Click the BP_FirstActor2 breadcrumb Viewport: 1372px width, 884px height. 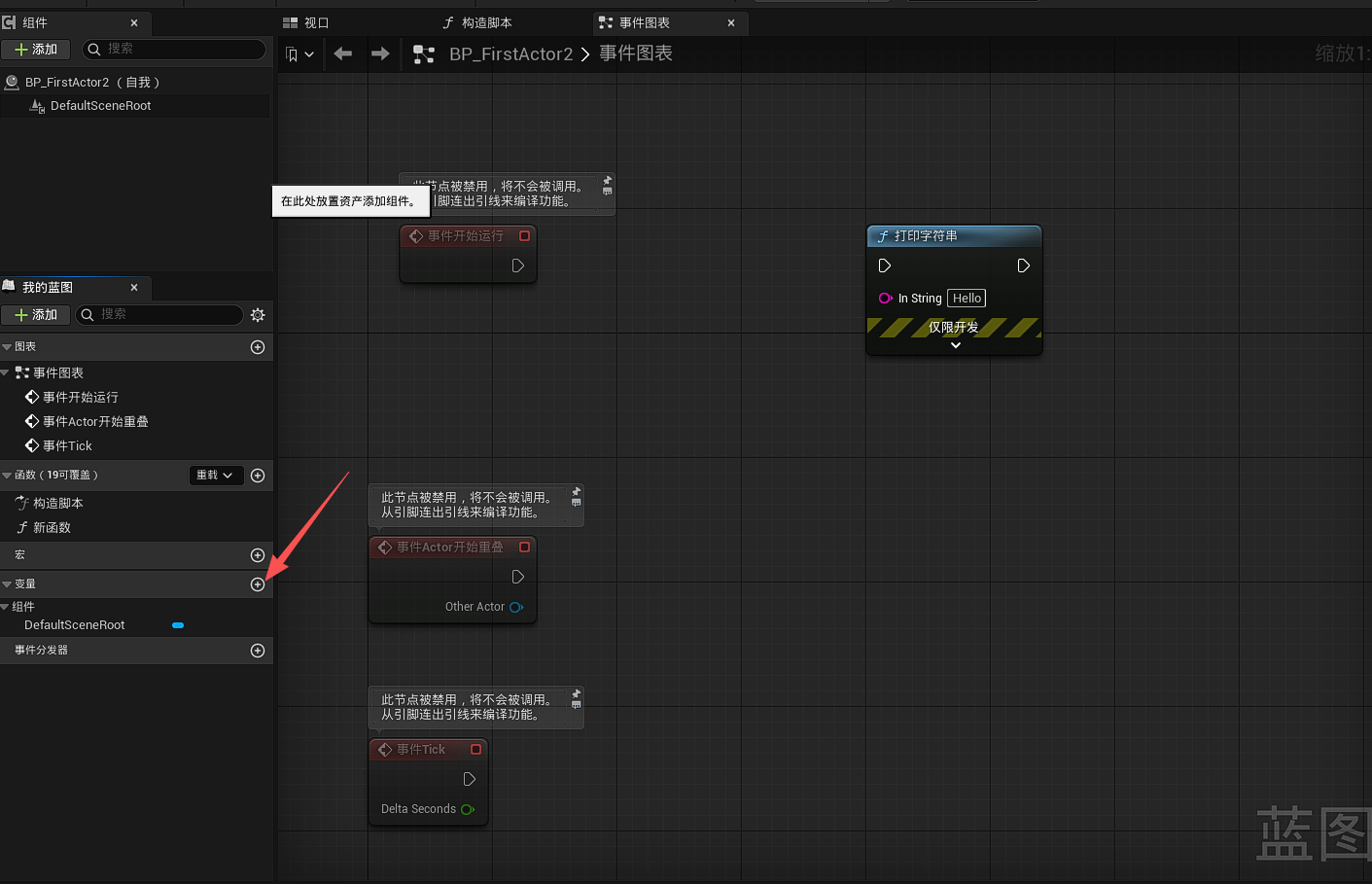[511, 54]
